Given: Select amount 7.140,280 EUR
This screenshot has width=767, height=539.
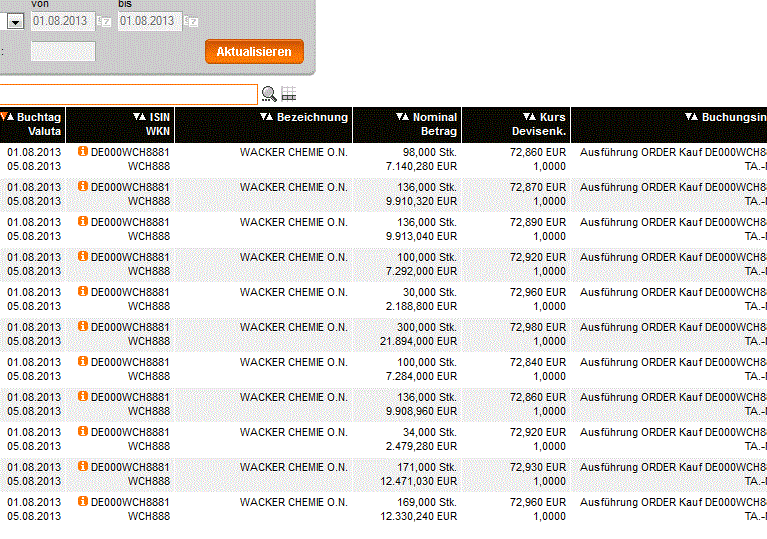Looking at the screenshot, I should point(421,166).
